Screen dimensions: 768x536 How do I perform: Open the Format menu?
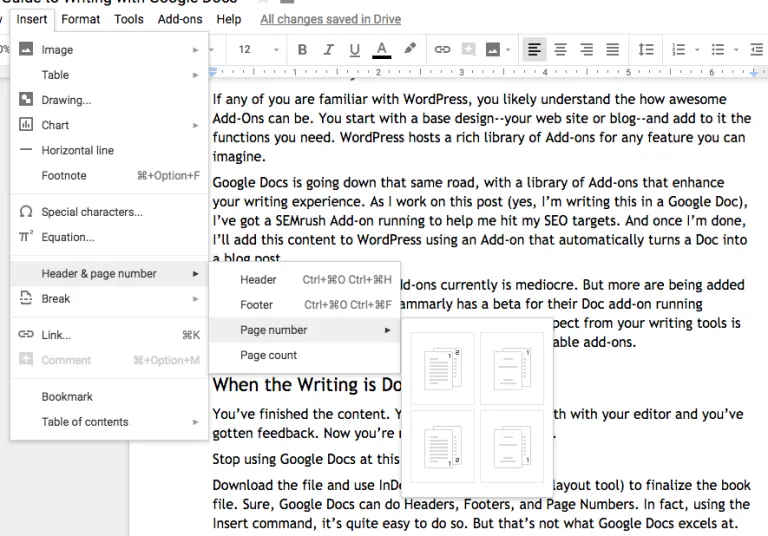point(80,19)
